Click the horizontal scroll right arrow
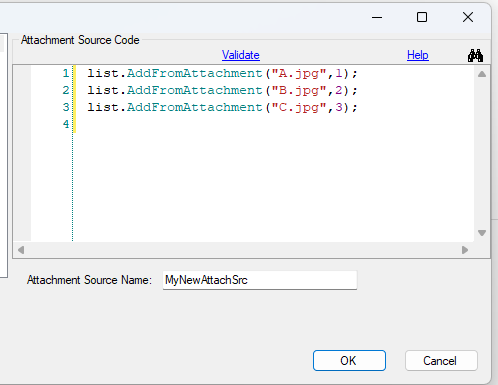This screenshot has height=385, width=498. 465,250
